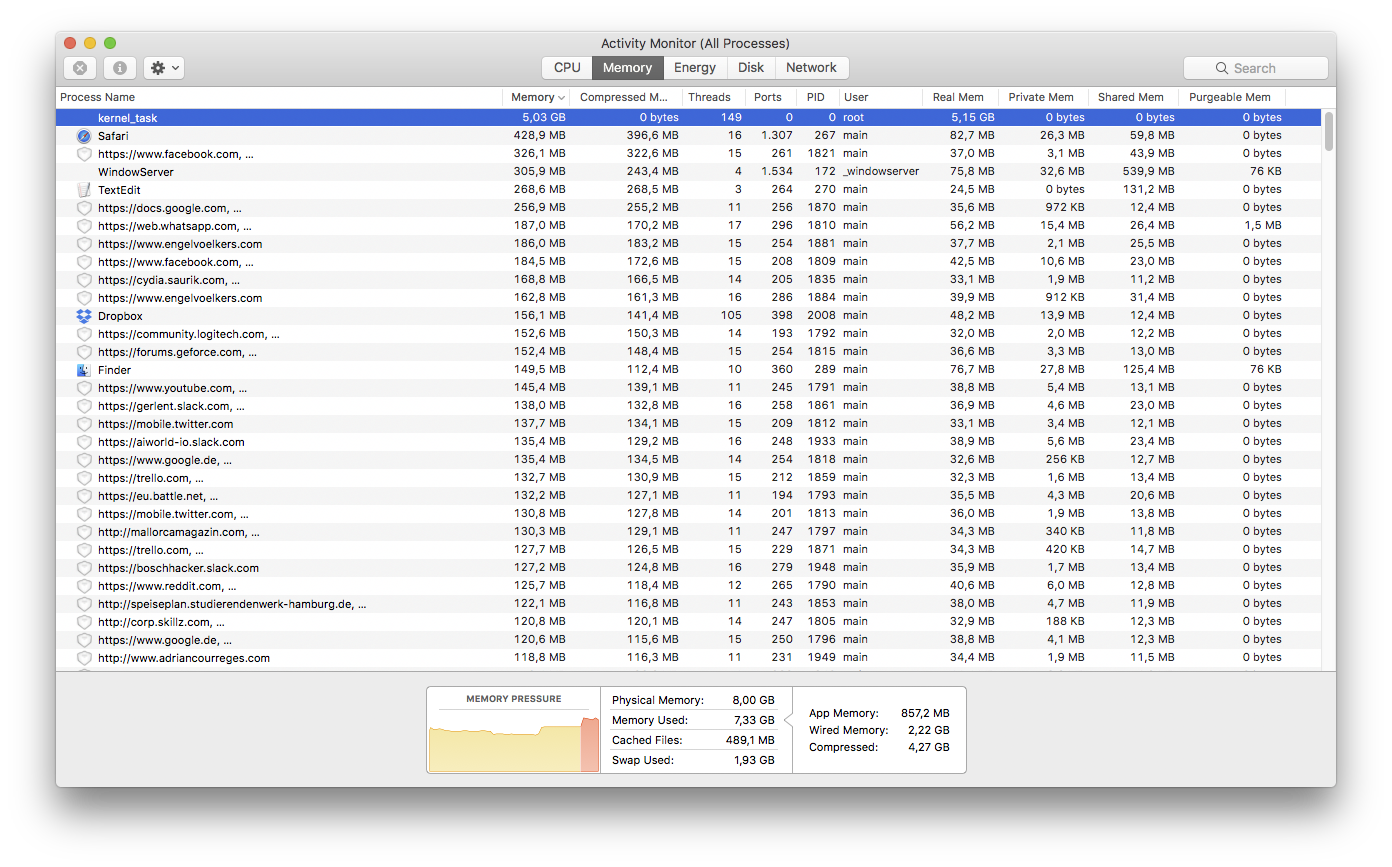Click the shield icon beside corp.skillz.com
This screenshot has height=867, width=1392.
(84, 622)
